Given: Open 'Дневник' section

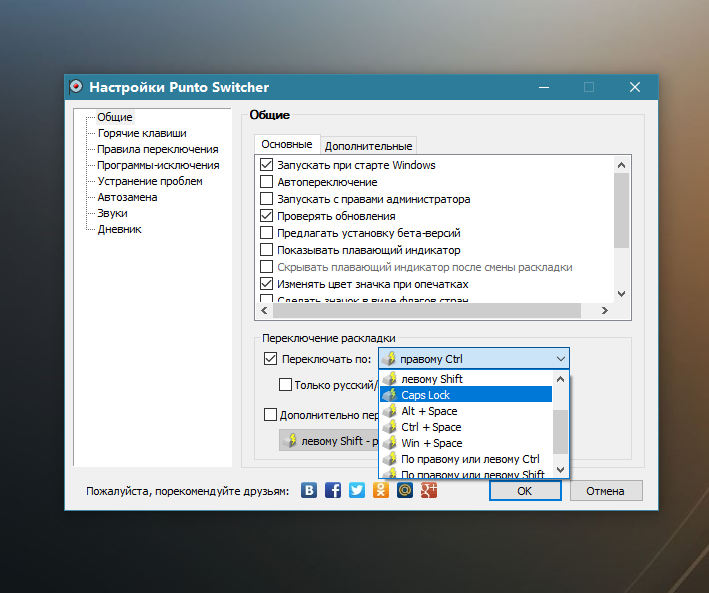Looking at the screenshot, I should pos(120,229).
